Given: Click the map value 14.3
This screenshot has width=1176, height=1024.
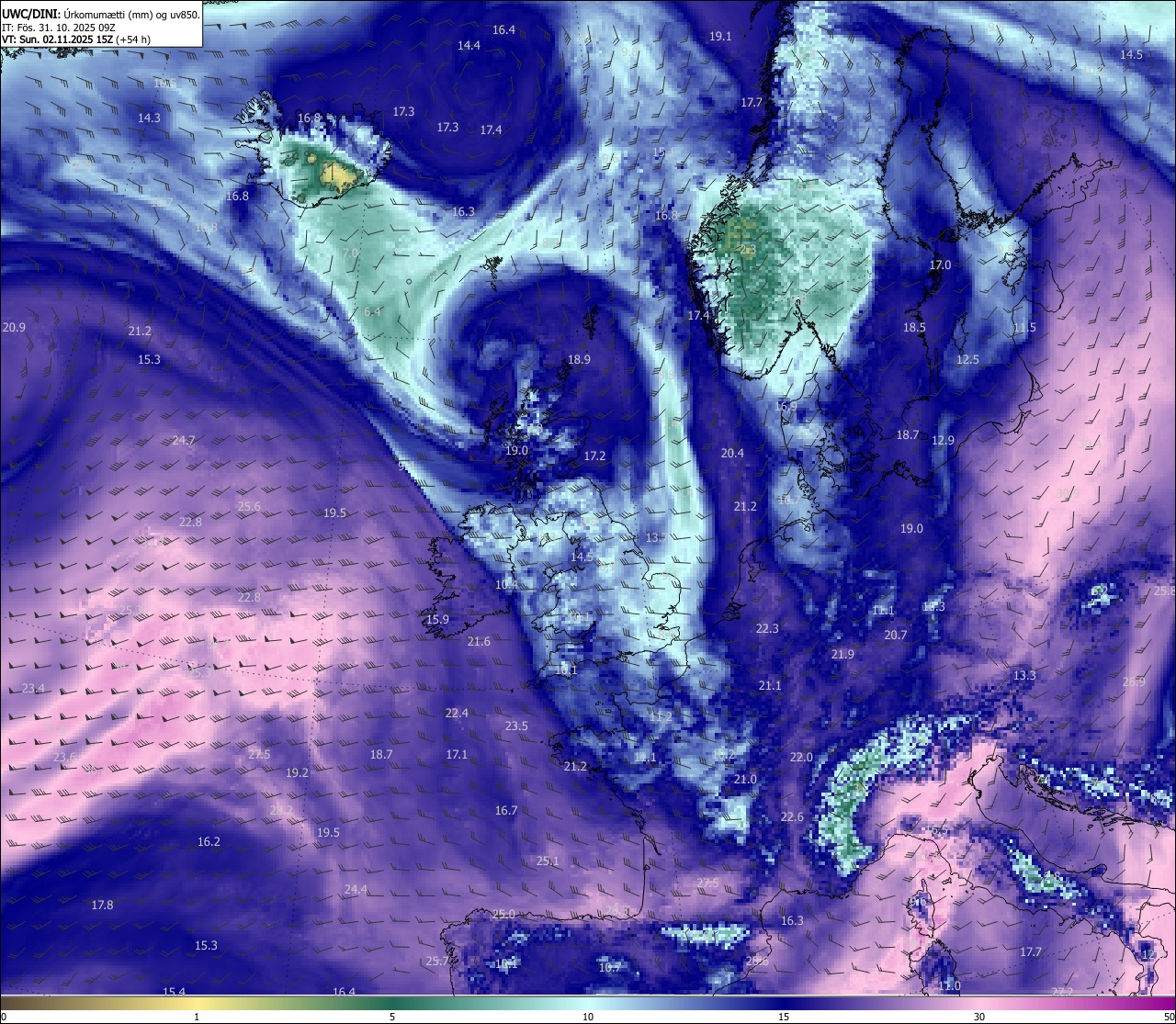Looking at the screenshot, I should [149, 118].
